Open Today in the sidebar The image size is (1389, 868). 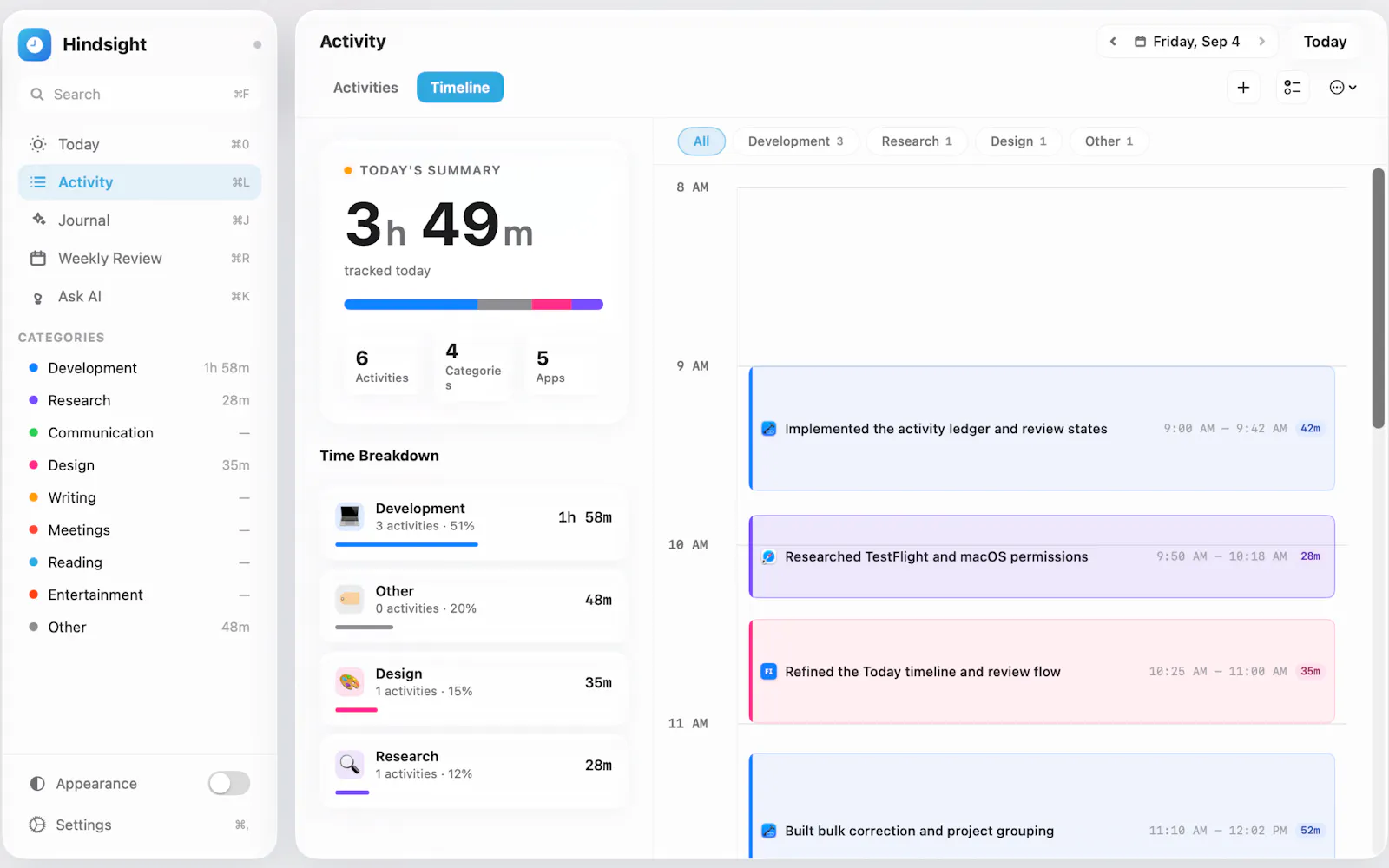[140, 144]
